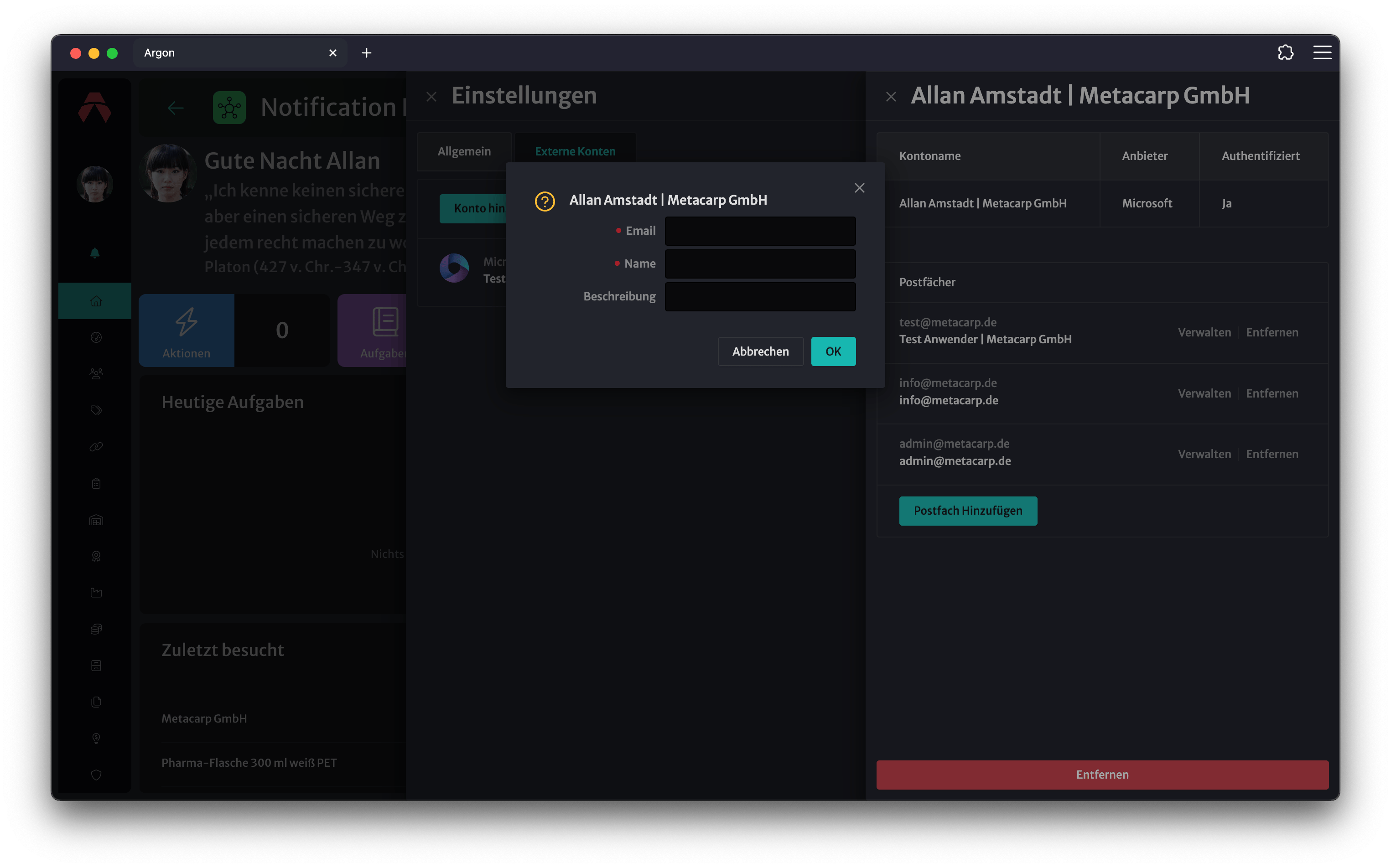Click the red Entfernen account button
1391x868 pixels.
[1102, 775]
